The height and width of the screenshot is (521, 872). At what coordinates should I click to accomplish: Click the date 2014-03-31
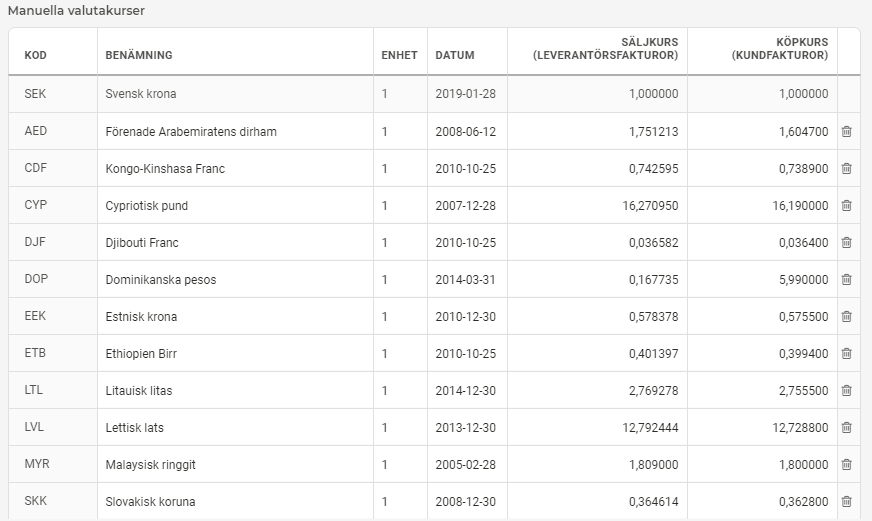[465, 279]
